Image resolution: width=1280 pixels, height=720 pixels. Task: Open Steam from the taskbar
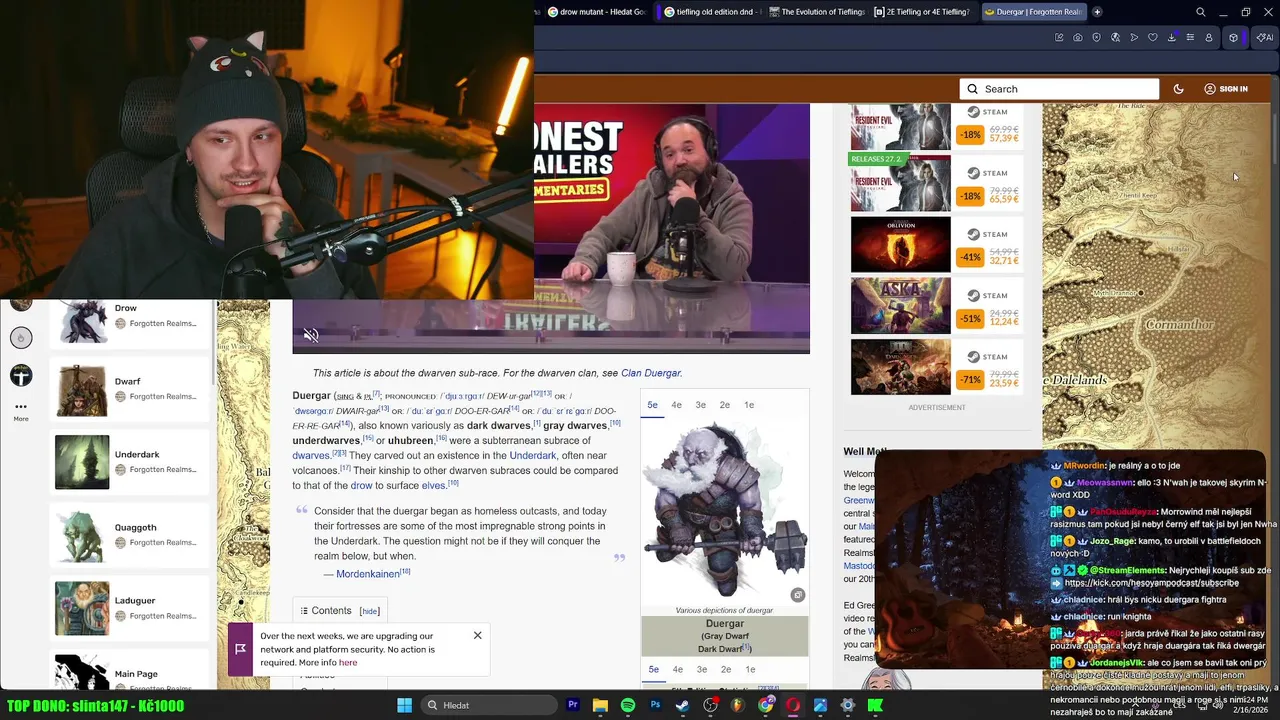683,705
